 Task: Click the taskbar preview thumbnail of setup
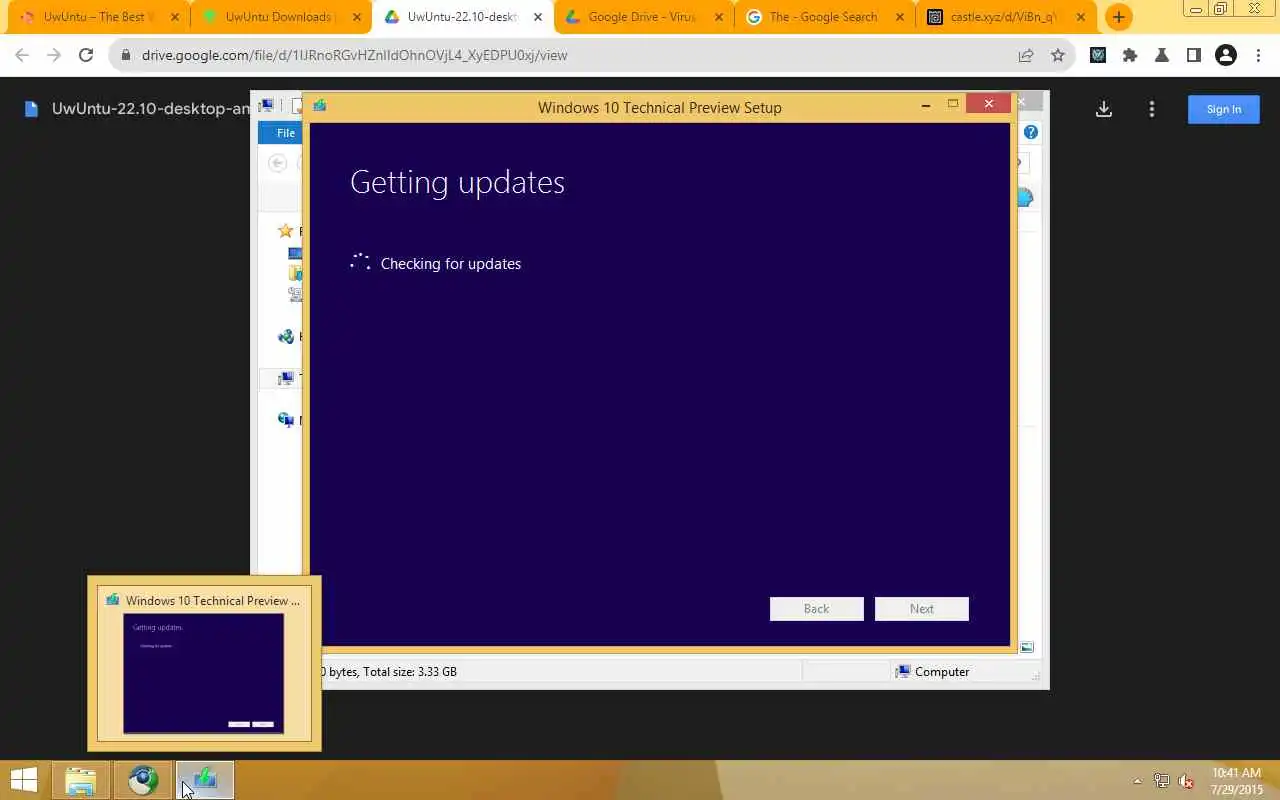click(x=204, y=673)
